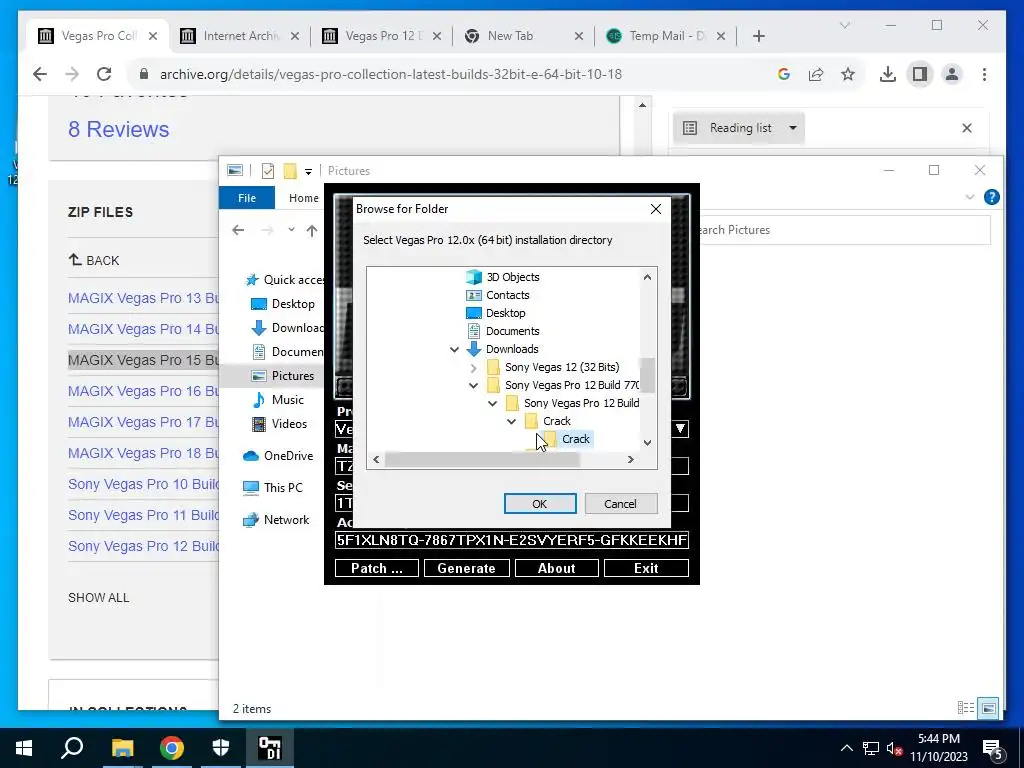The image size is (1024, 768).
Task: Click SHOW ALL under ZIP FILES
Action: (99, 598)
